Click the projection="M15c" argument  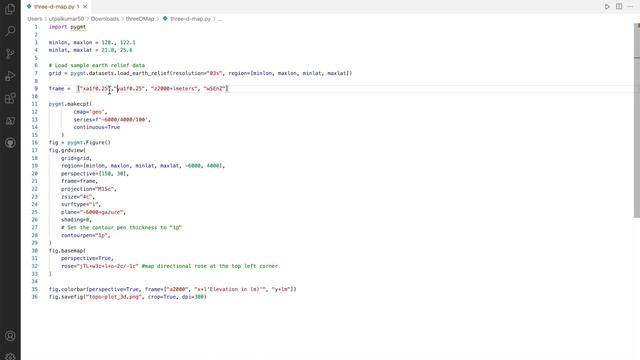pyautogui.click(x=89, y=189)
